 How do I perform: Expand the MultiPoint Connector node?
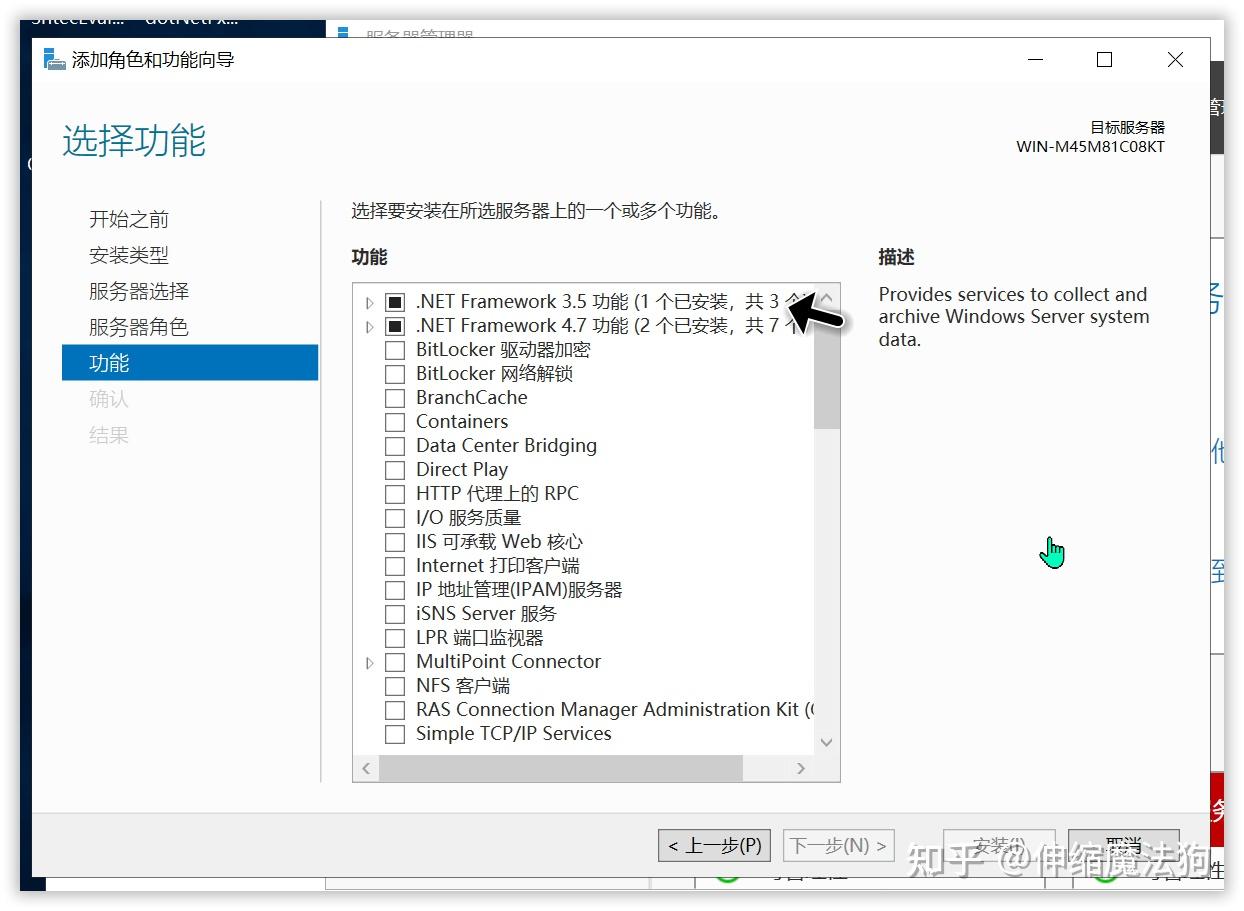[x=369, y=661]
